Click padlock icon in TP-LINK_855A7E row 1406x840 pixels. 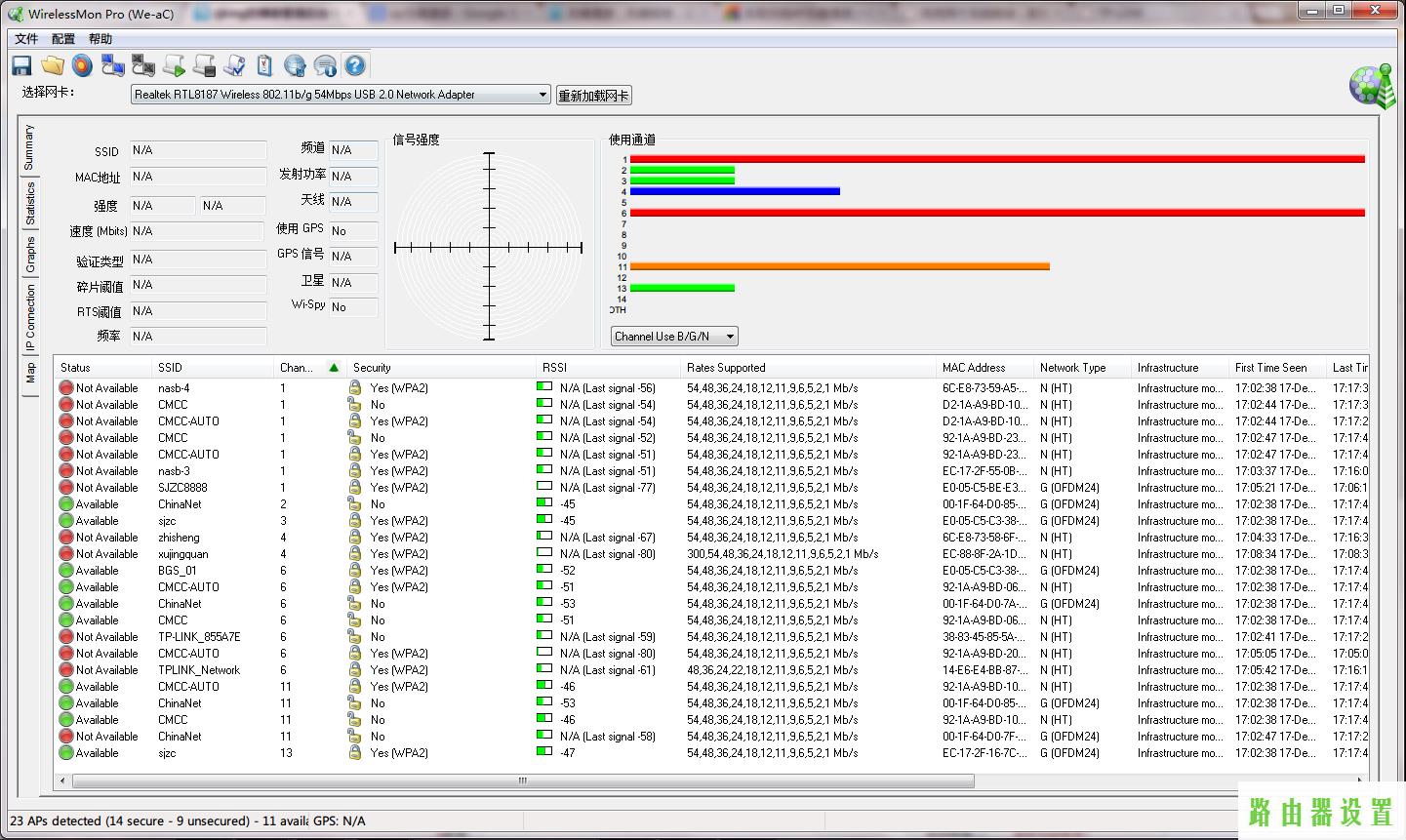pyautogui.click(x=355, y=637)
